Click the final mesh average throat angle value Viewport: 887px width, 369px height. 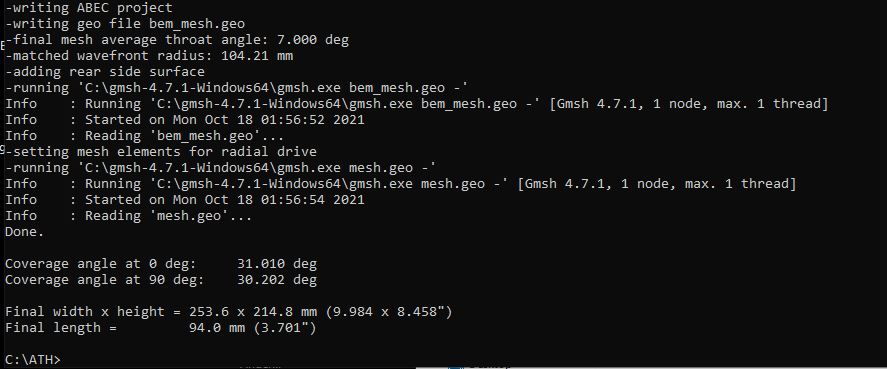pos(313,40)
